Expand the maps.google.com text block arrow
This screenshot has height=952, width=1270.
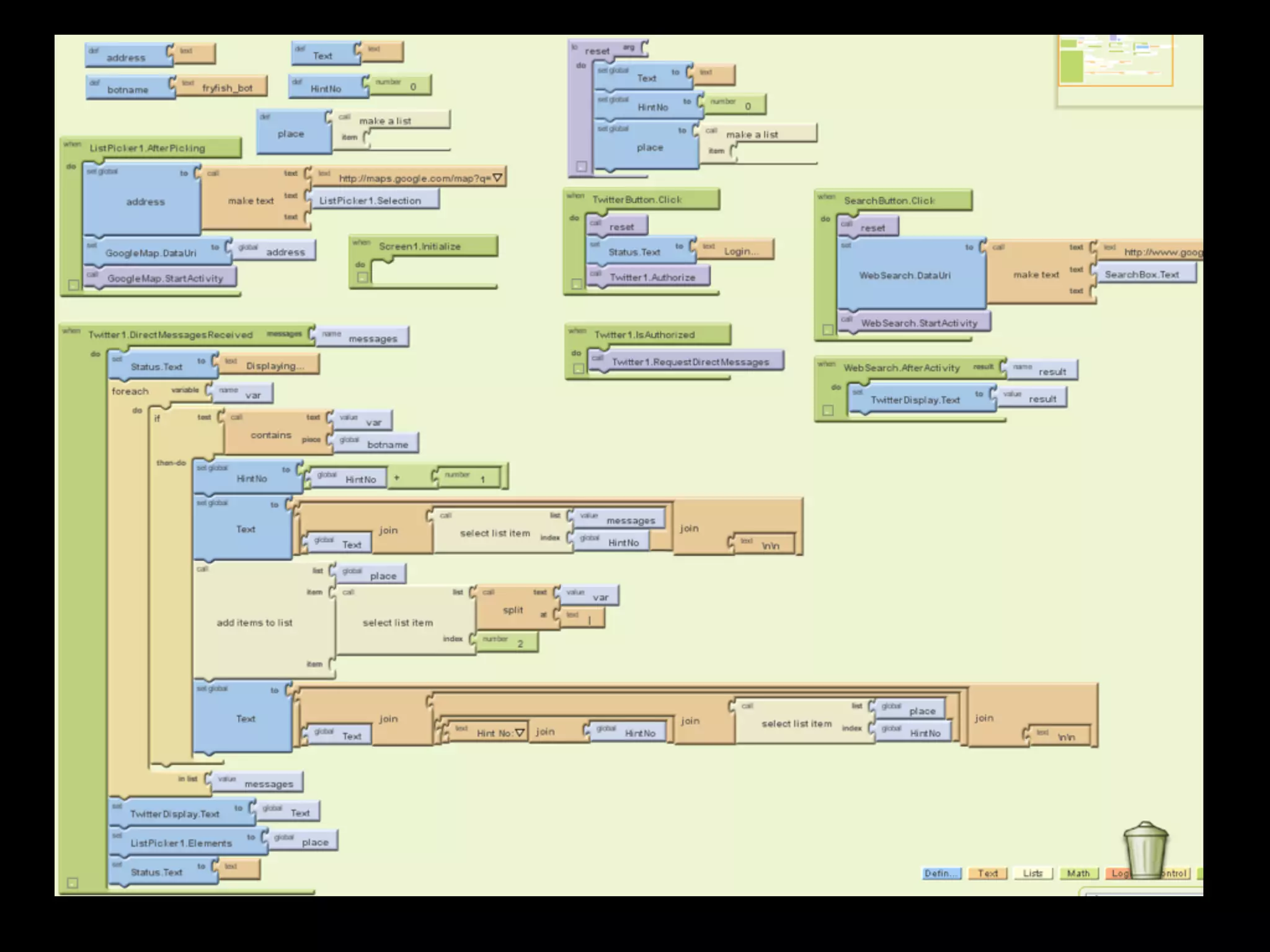pos(497,178)
